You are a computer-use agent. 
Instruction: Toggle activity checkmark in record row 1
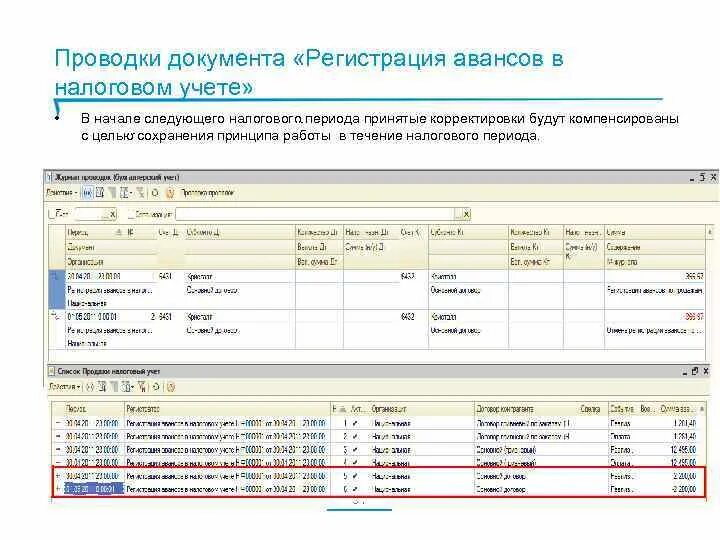click(x=355, y=423)
